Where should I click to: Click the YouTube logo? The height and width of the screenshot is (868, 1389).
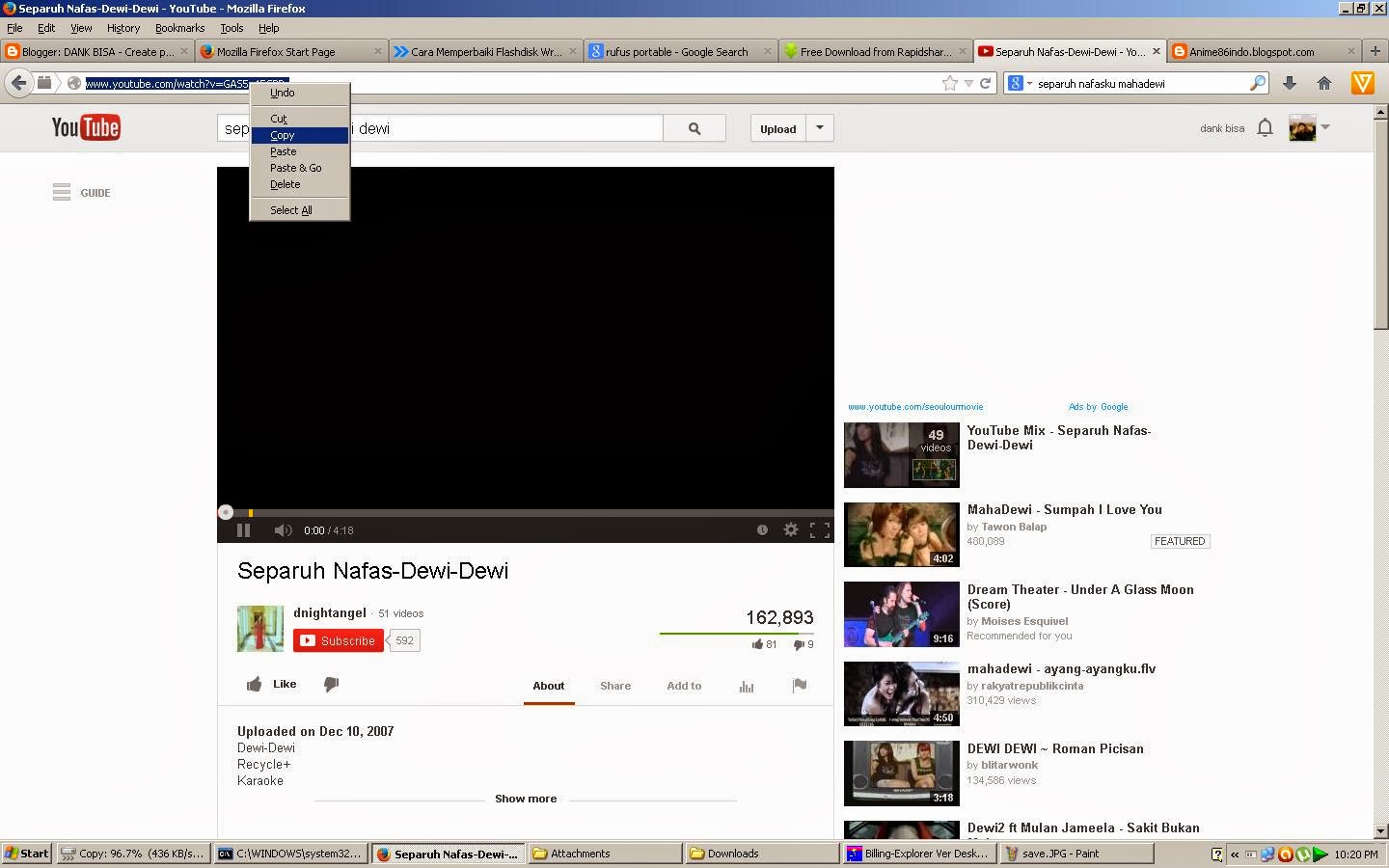pos(86,127)
